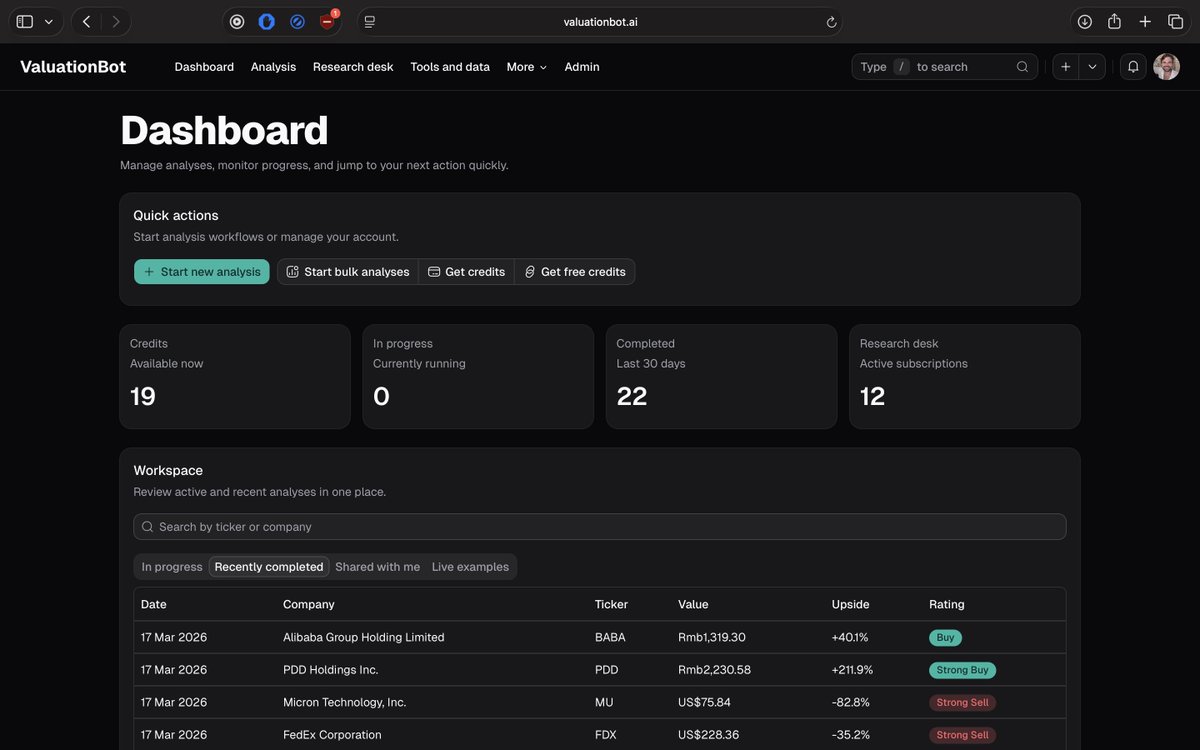The height and width of the screenshot is (750, 1200).
Task: Click the Ticker column header
Action: (x=611, y=604)
